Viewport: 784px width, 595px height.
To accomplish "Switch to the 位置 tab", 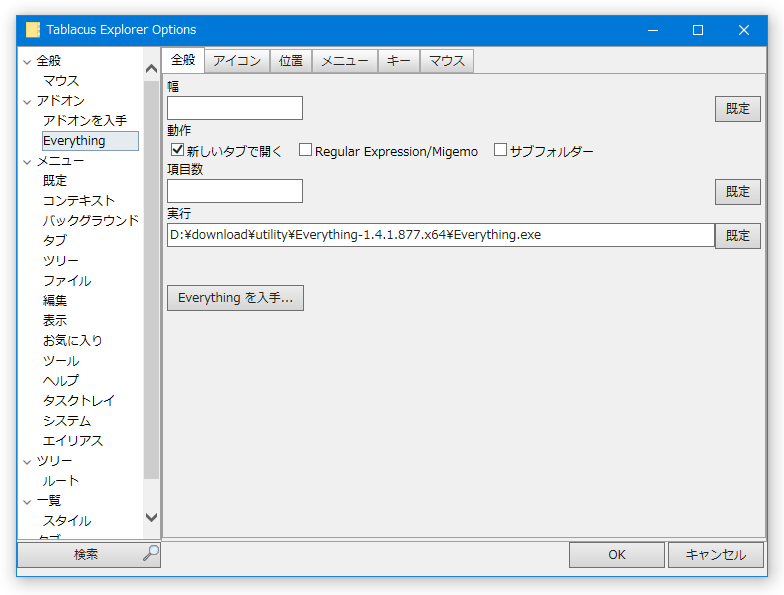I will pos(291,61).
